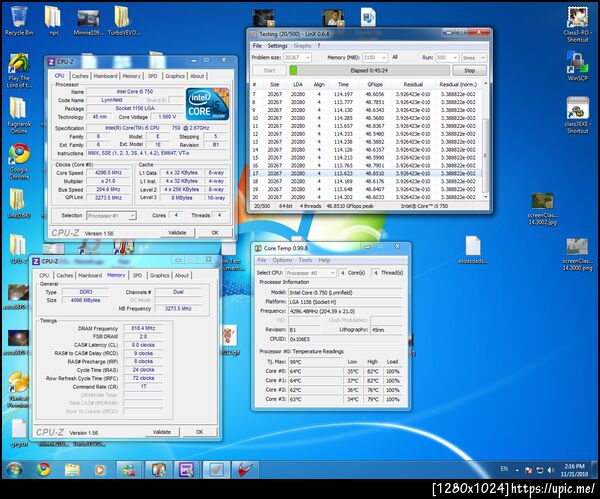Image resolution: width=600 pixels, height=499 pixels.
Task: Open the LinX times unit dropdown
Action: [x=474, y=57]
